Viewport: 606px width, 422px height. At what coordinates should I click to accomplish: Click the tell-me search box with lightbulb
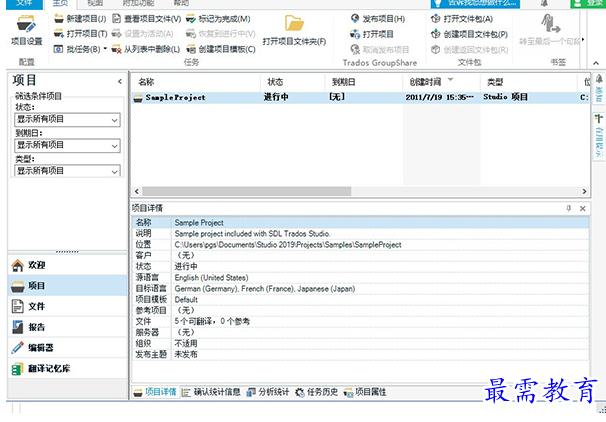pyautogui.click(x=475, y=3)
